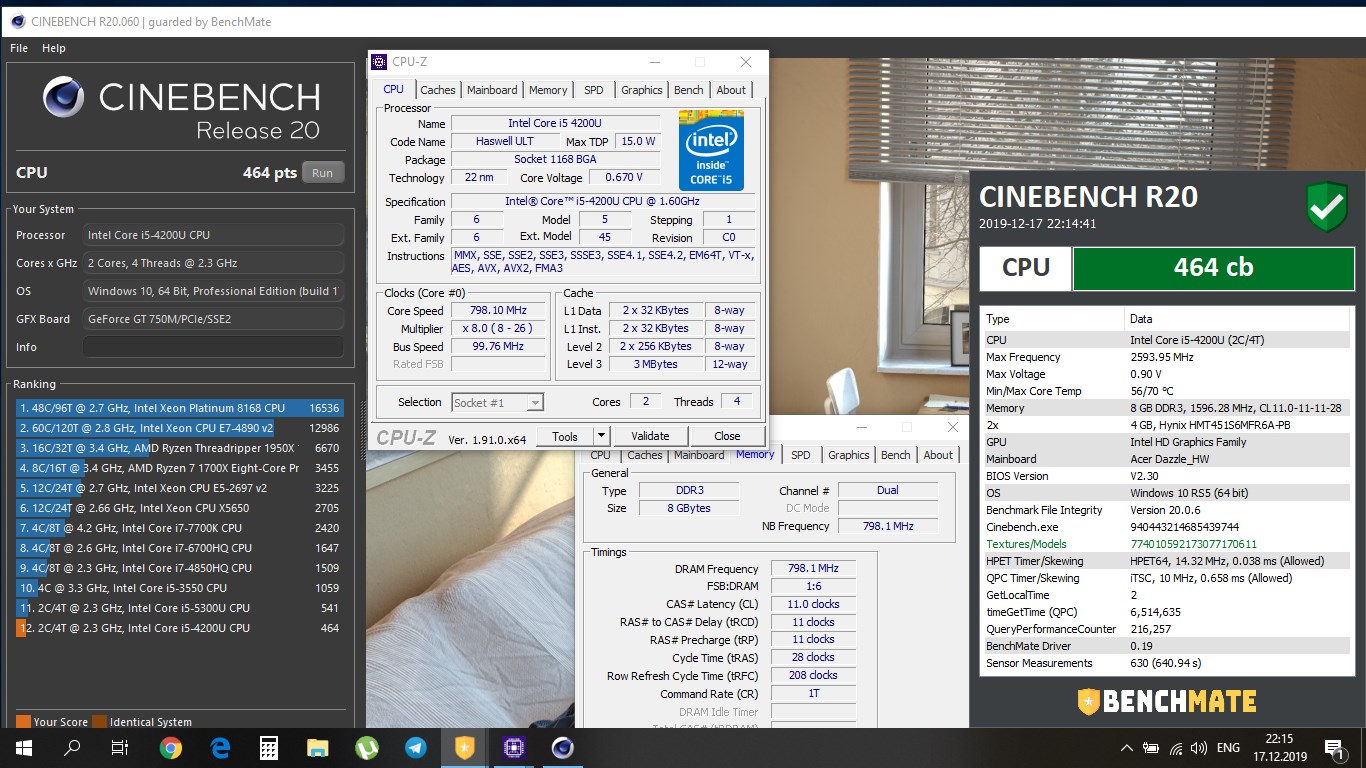Select Mainboard tab in rear CPU-Z window
The width and height of the screenshot is (1366, 768).
tap(699, 455)
